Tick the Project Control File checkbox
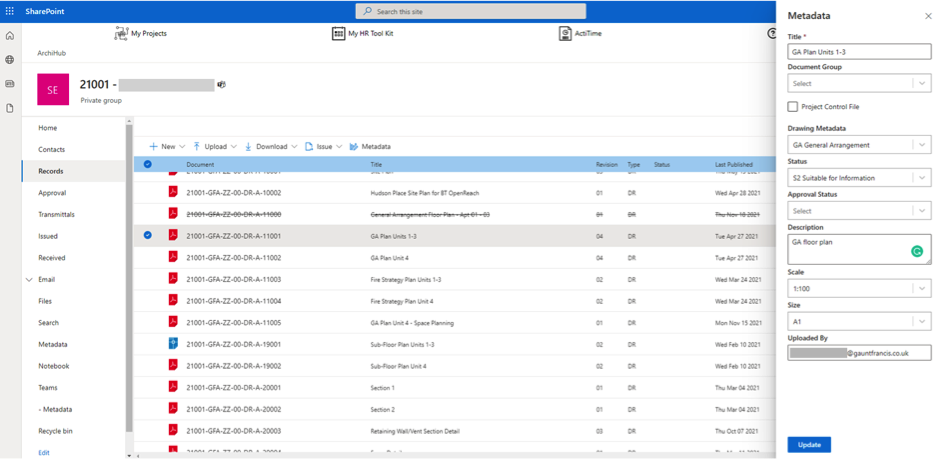 click(793, 106)
